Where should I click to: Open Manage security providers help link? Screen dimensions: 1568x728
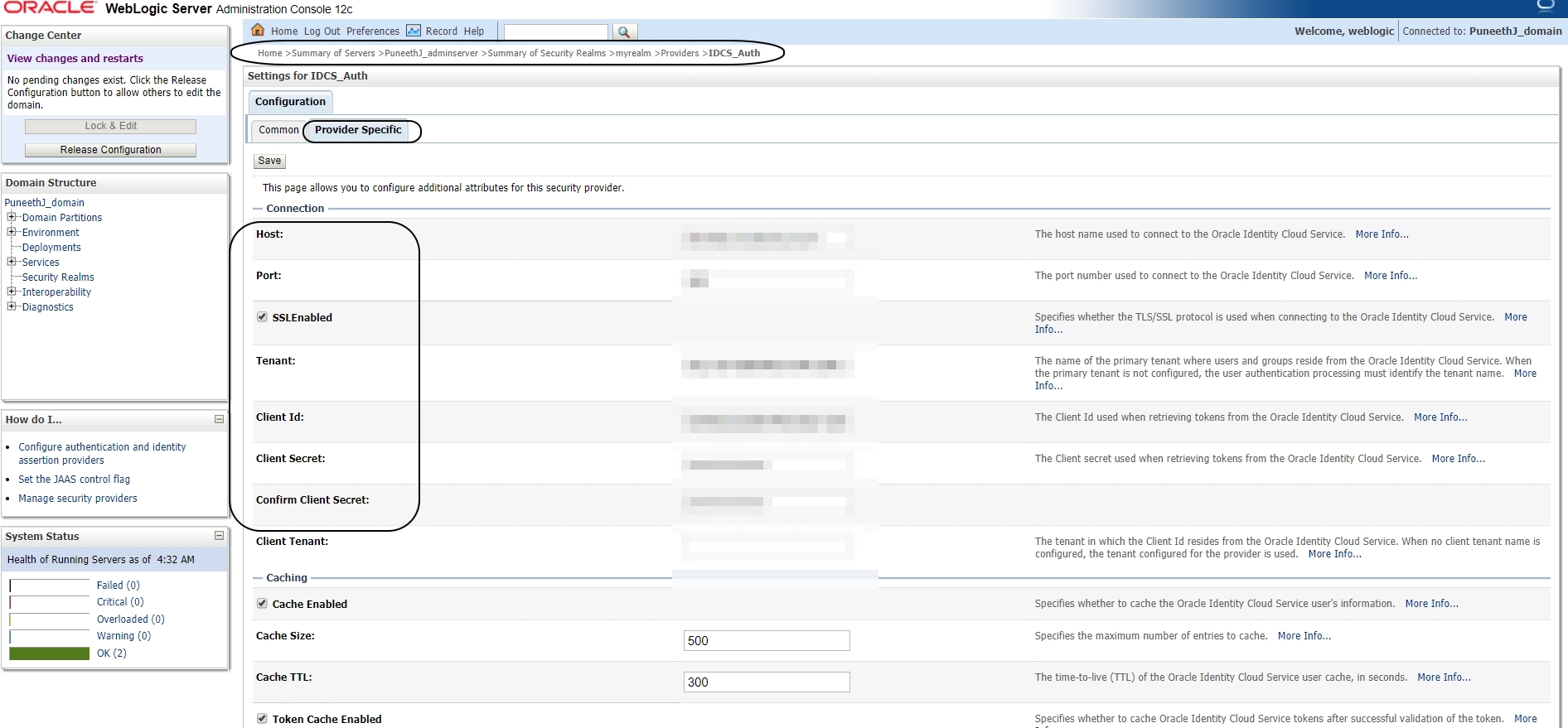click(x=78, y=499)
